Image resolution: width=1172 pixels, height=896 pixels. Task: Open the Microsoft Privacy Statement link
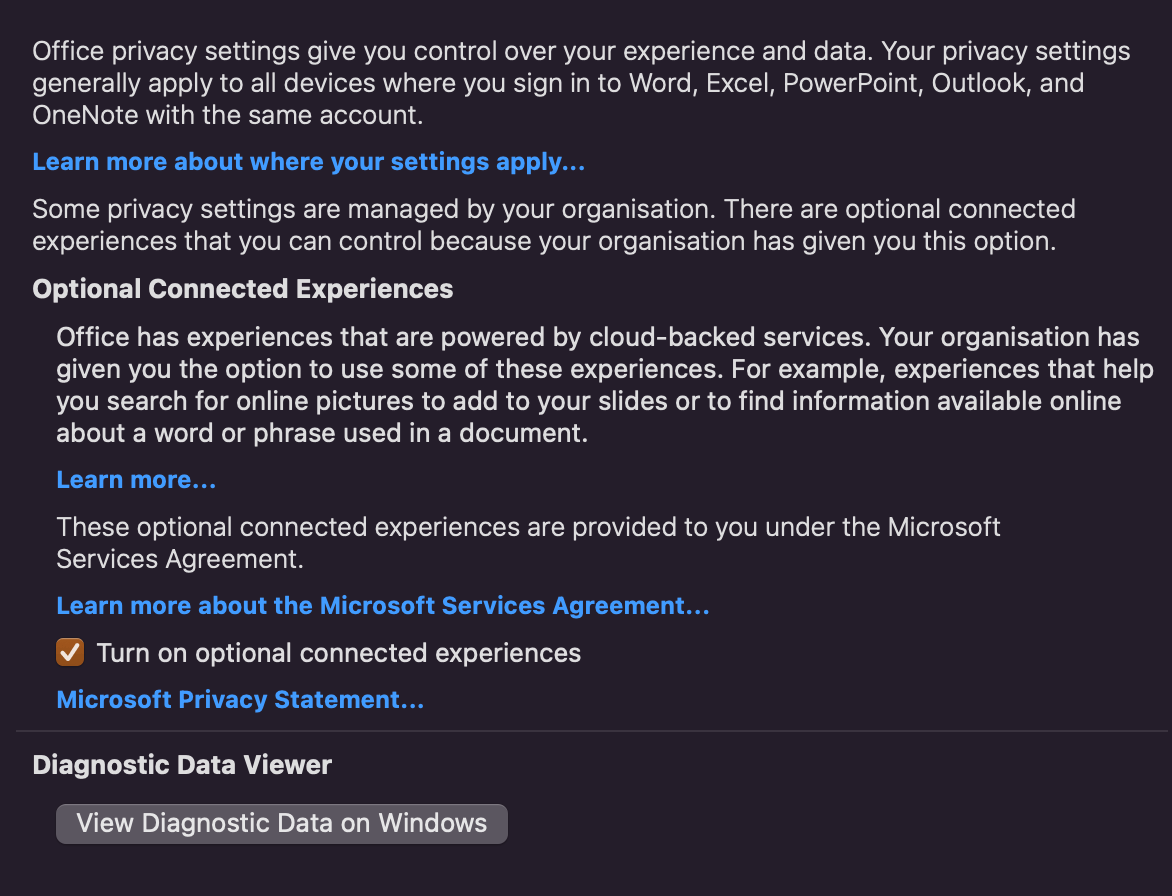[x=240, y=700]
